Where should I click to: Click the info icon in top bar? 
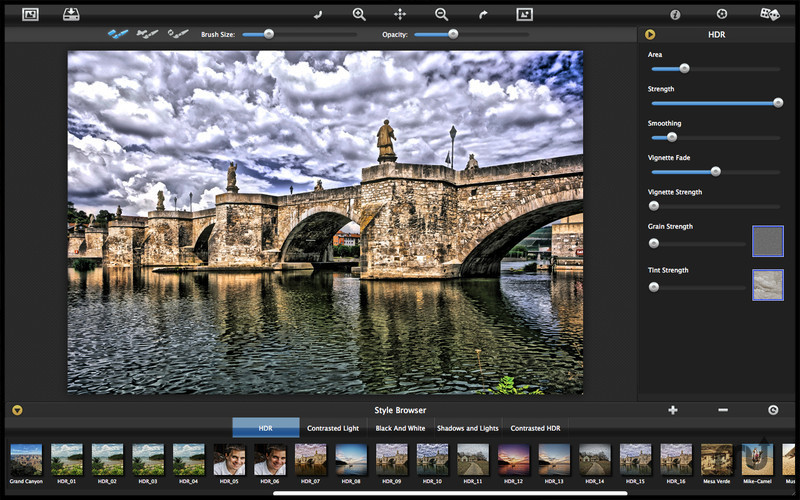[x=676, y=14]
